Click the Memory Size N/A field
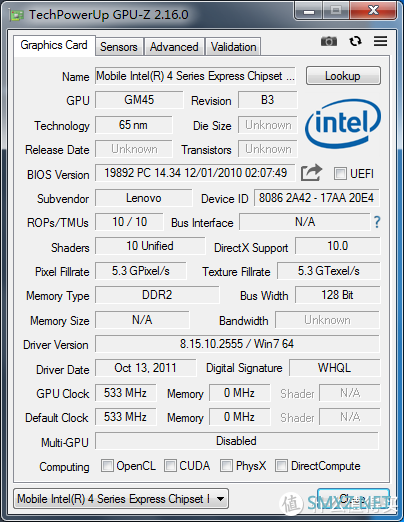The image size is (404, 522). coord(142,320)
